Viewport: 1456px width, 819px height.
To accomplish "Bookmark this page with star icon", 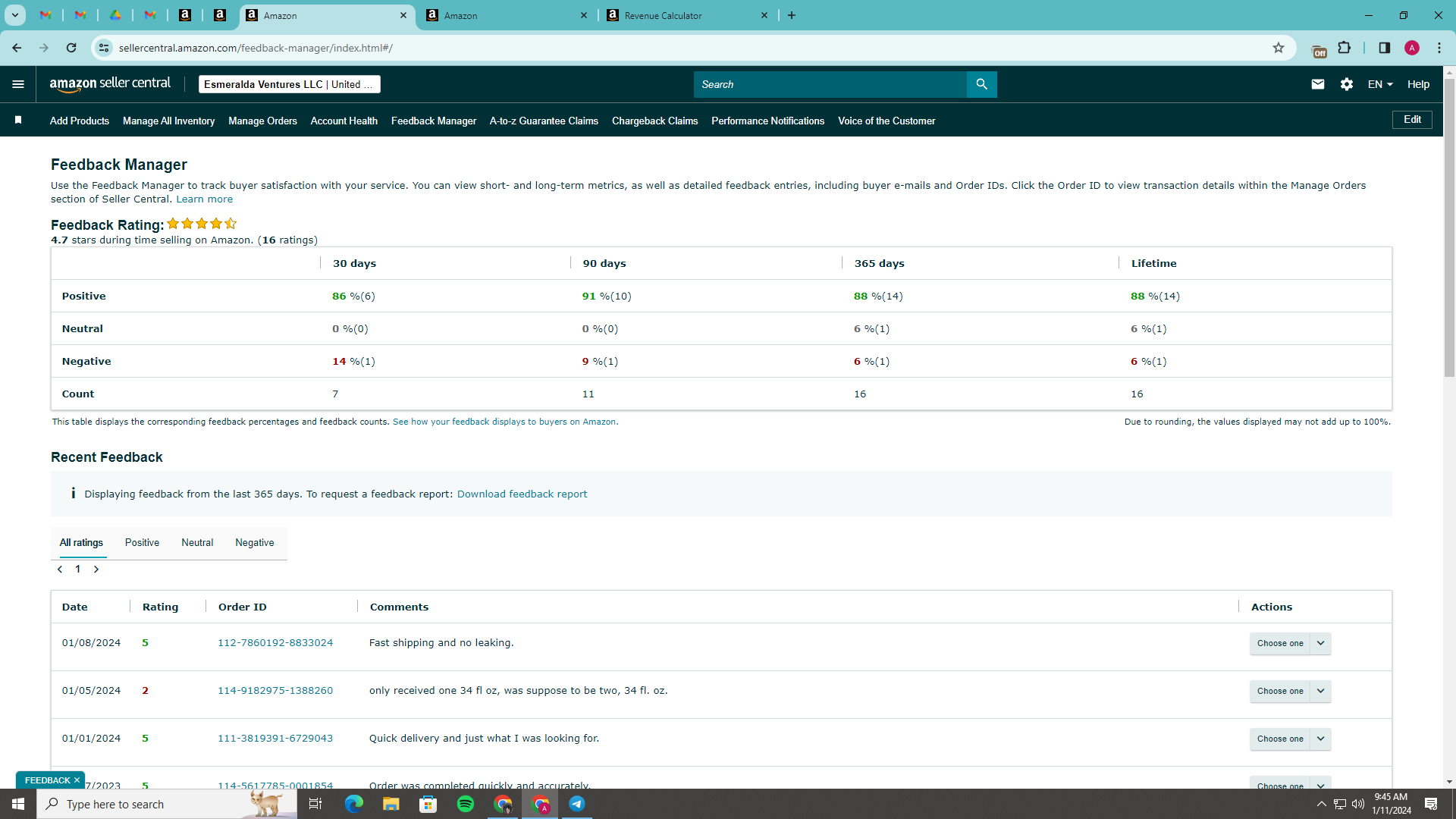I will (x=1279, y=48).
